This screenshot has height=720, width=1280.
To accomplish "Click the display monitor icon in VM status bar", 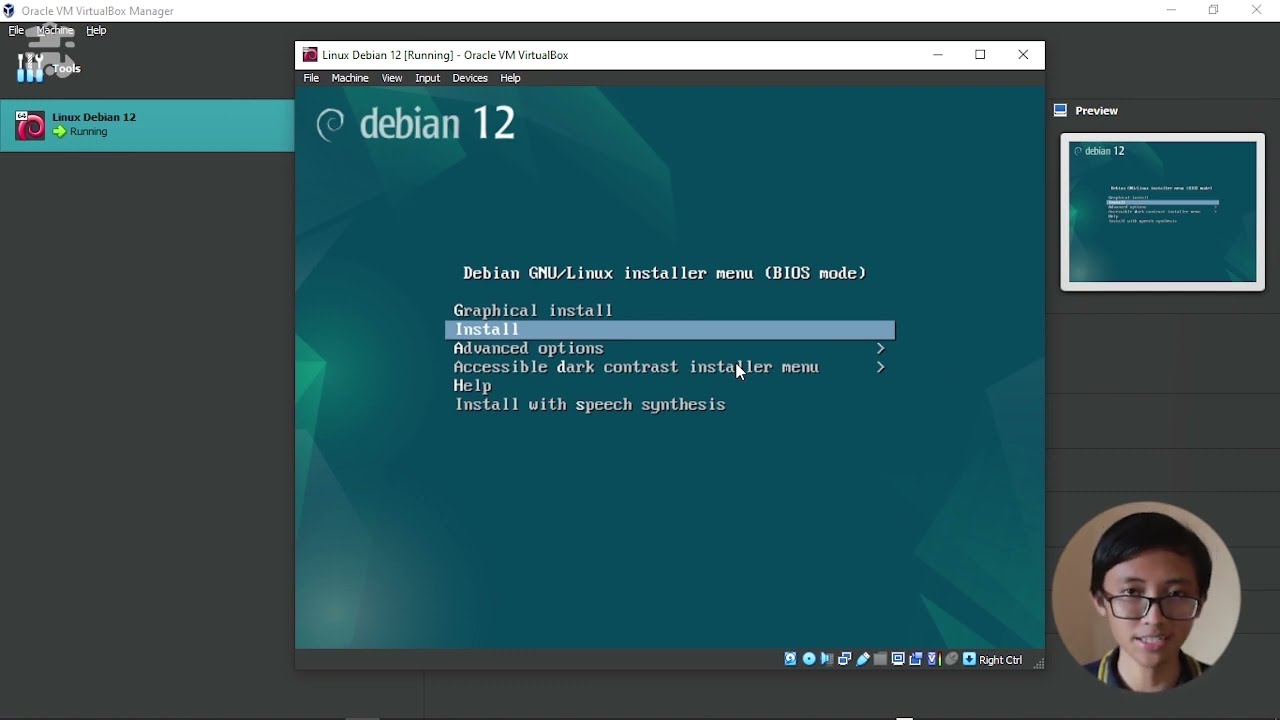I will 898,659.
